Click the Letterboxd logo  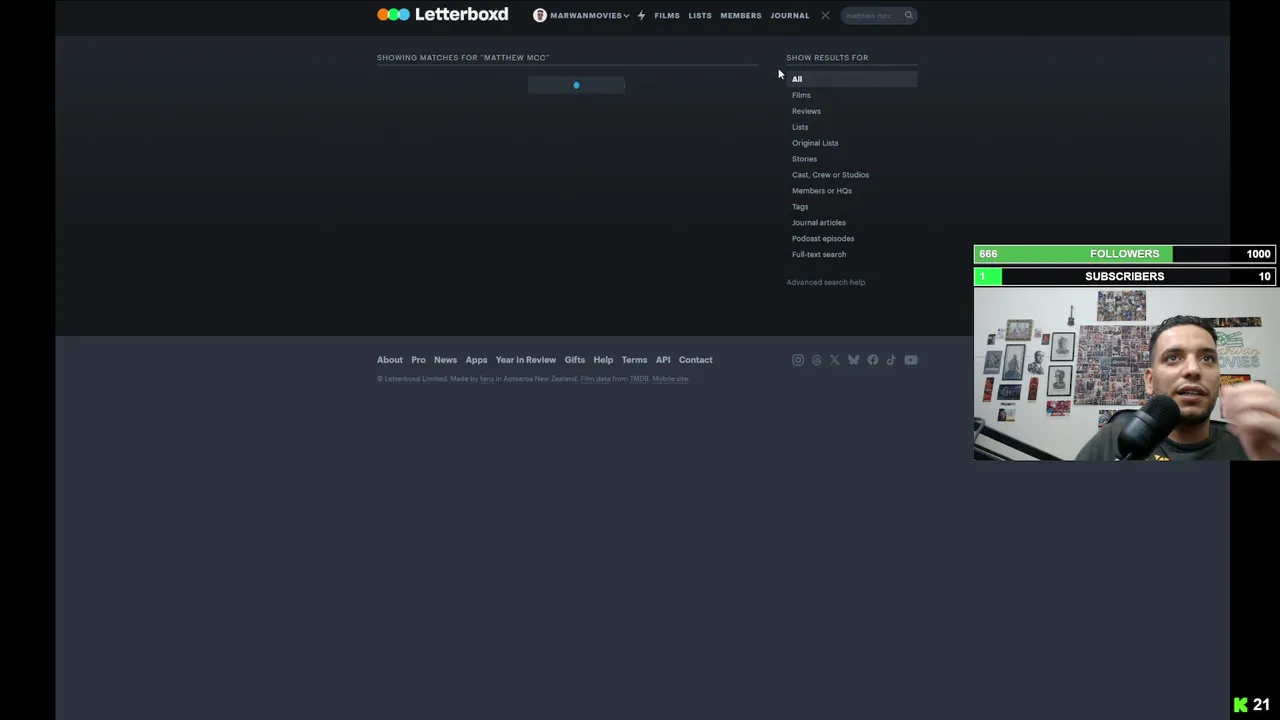(442, 15)
